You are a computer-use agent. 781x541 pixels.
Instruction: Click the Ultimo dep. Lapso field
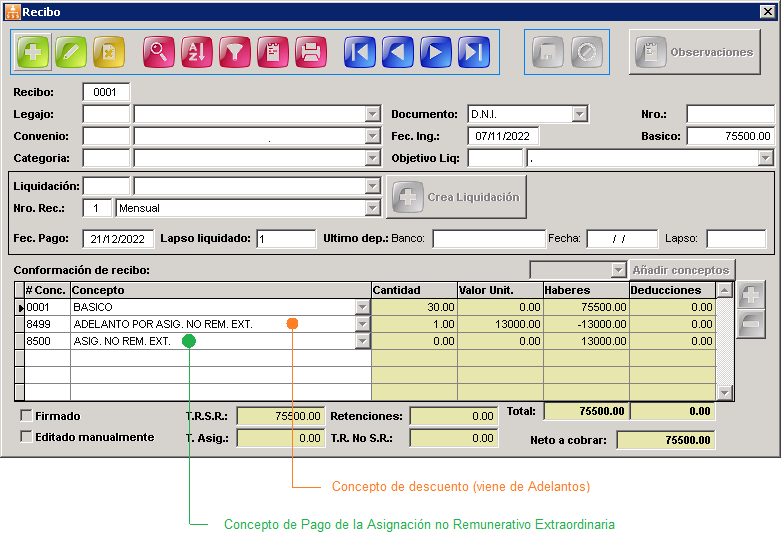pos(736,239)
